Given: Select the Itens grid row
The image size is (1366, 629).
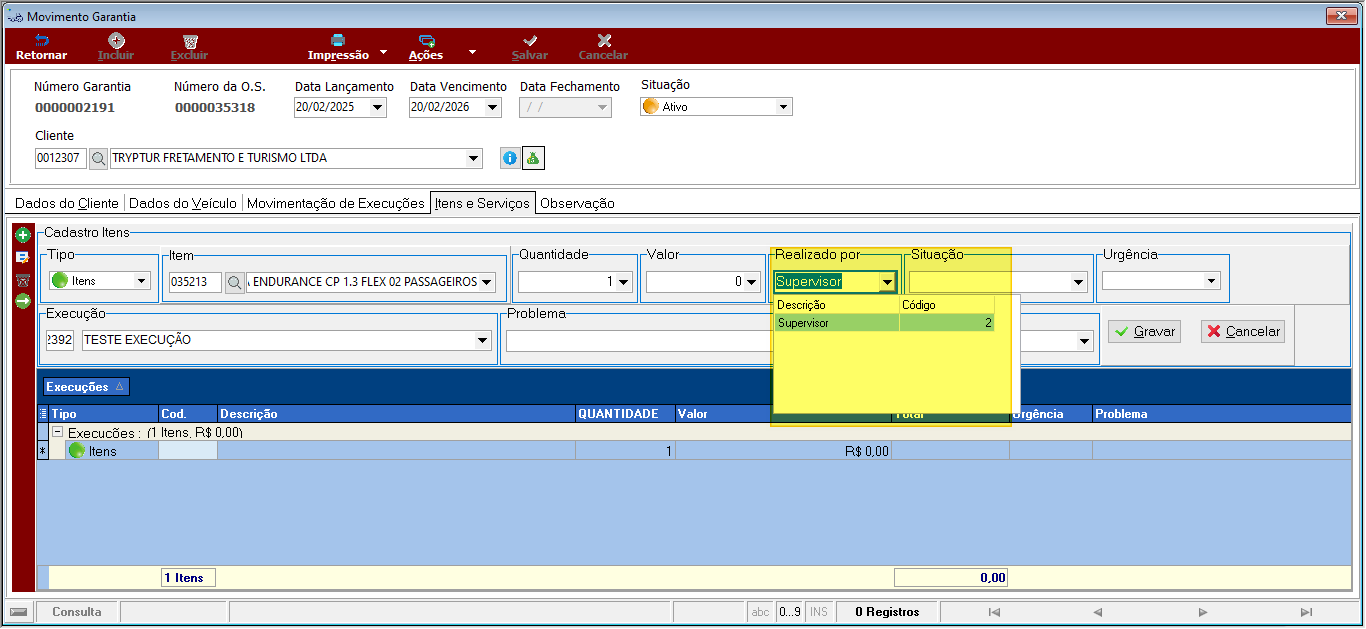Looking at the screenshot, I should 693,451.
